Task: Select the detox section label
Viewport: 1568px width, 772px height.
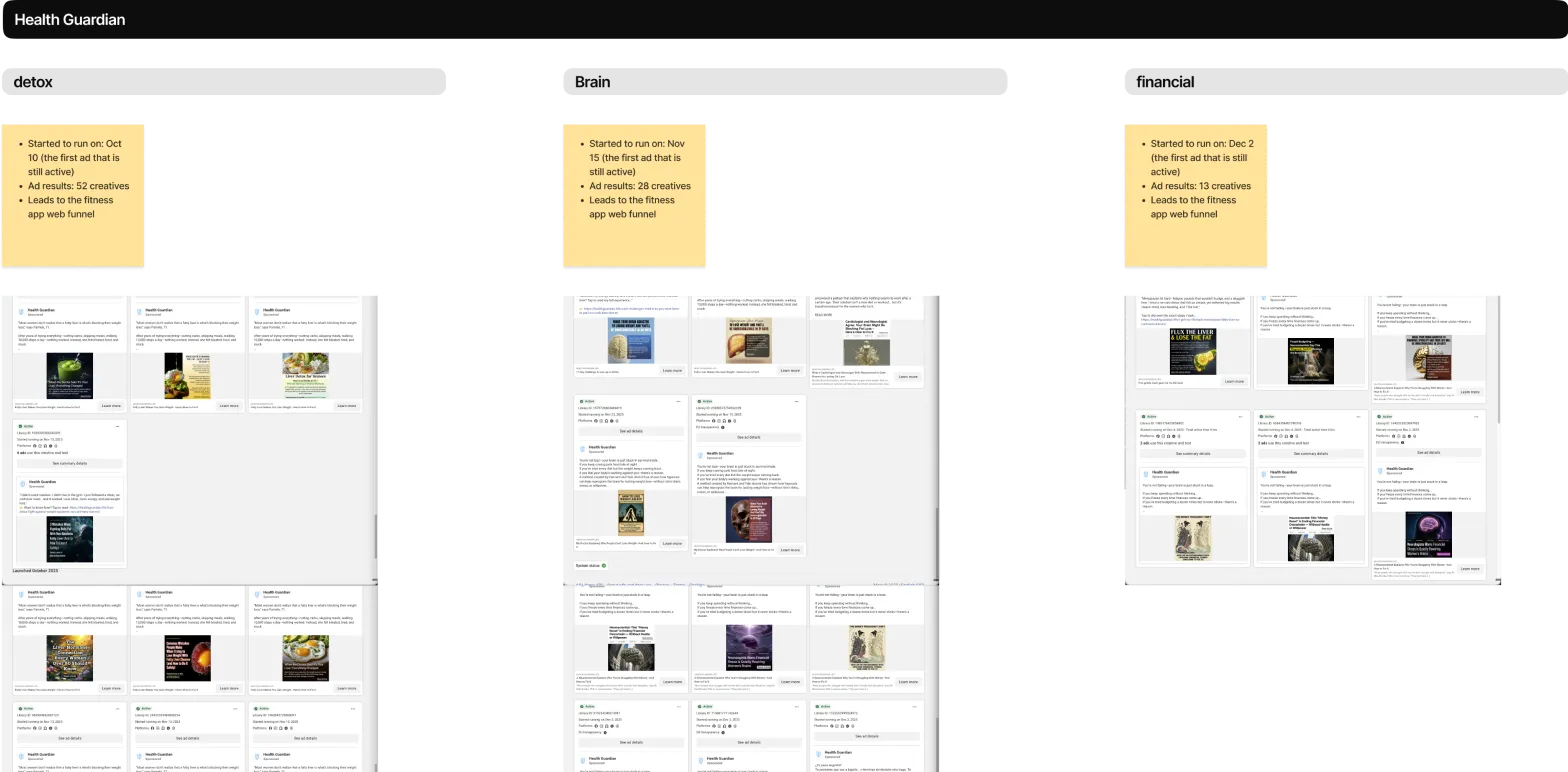Action: pos(224,82)
